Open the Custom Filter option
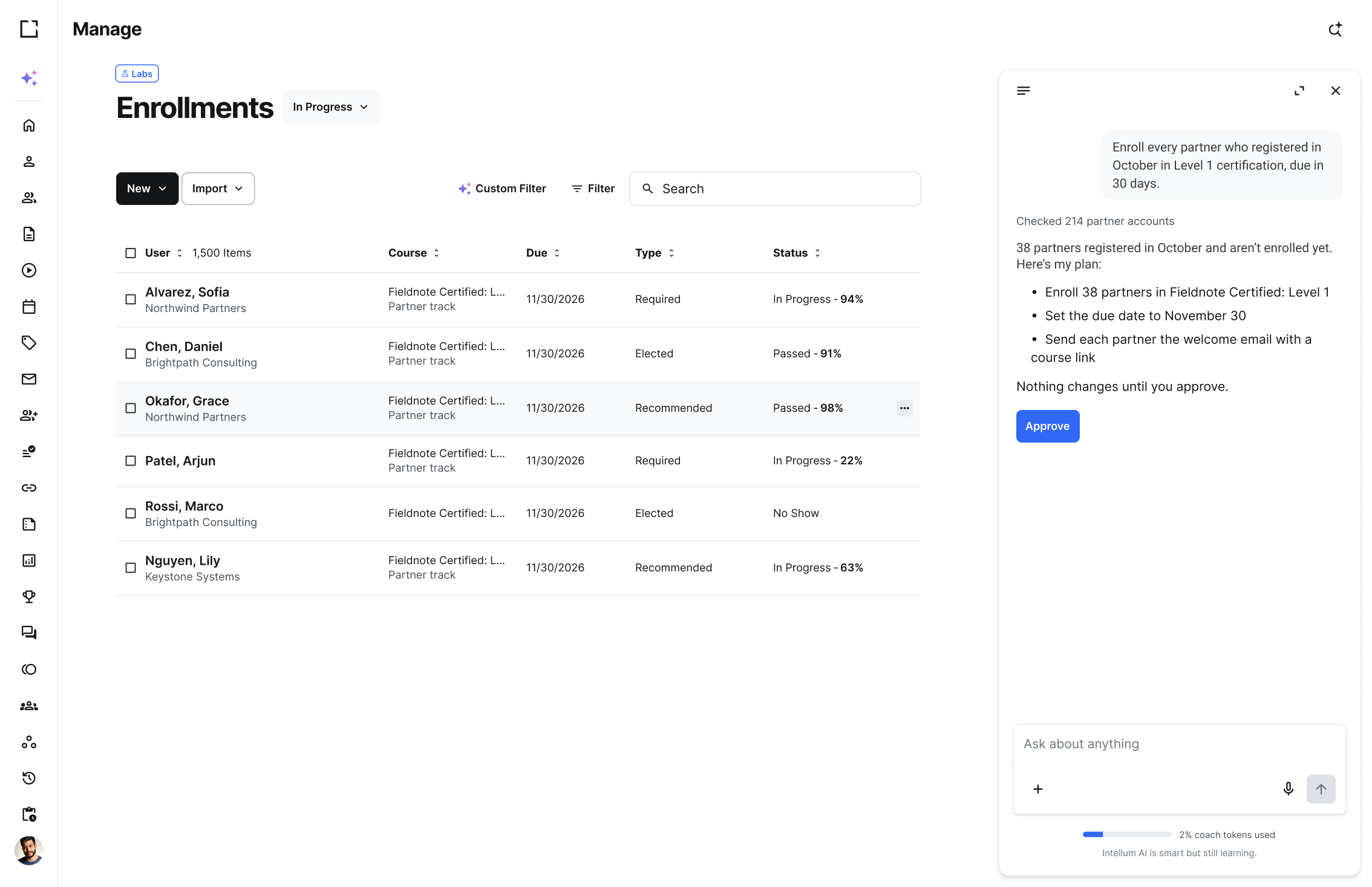This screenshot has height=887, width=1372. click(x=502, y=189)
